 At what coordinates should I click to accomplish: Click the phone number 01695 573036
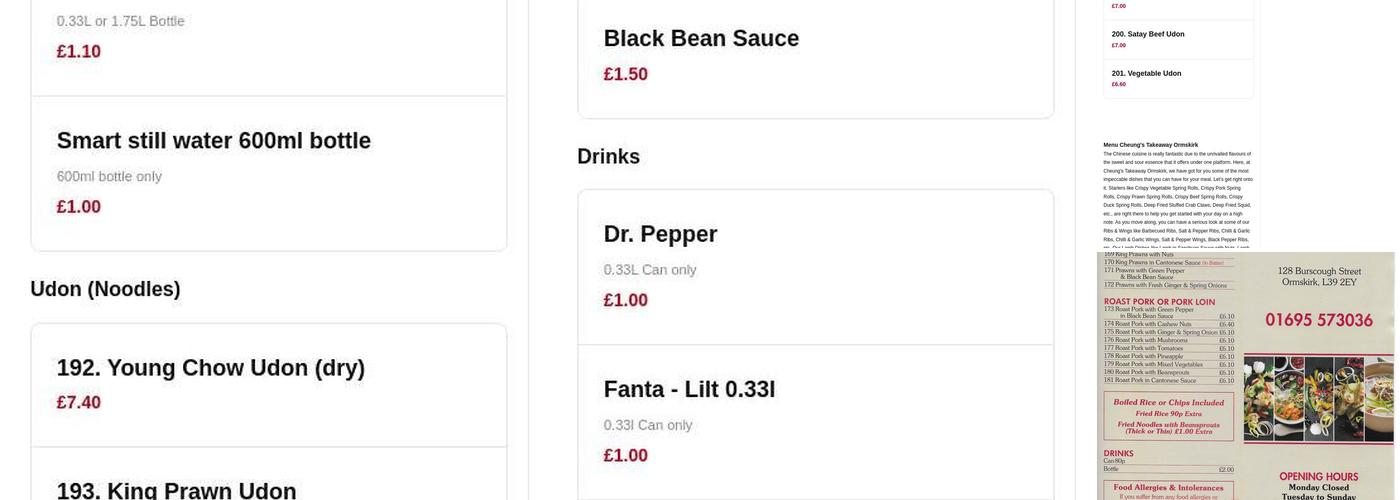[1318, 320]
